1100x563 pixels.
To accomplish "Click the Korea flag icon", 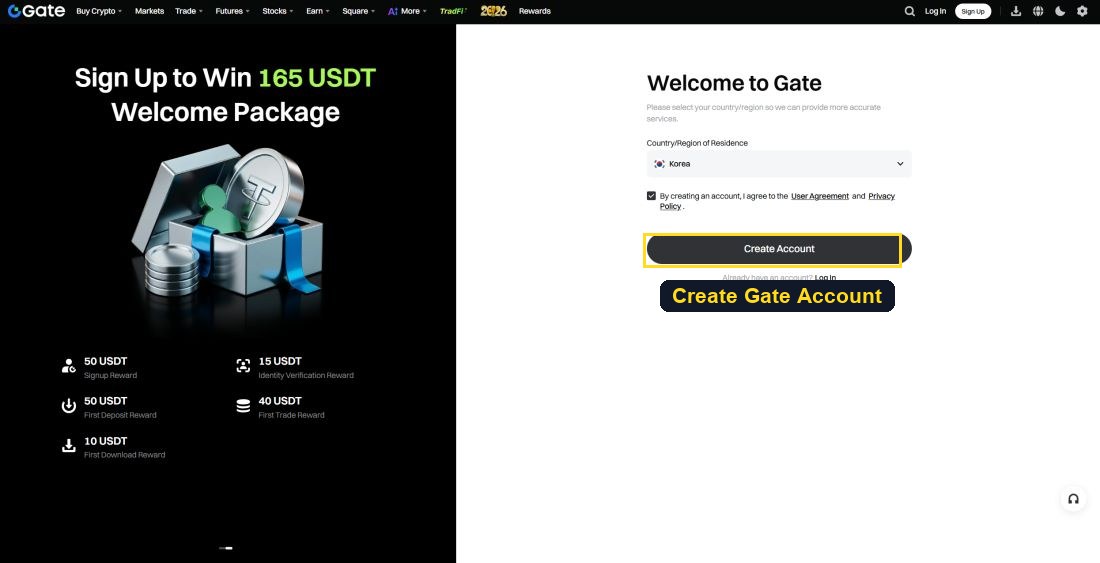I will point(659,164).
